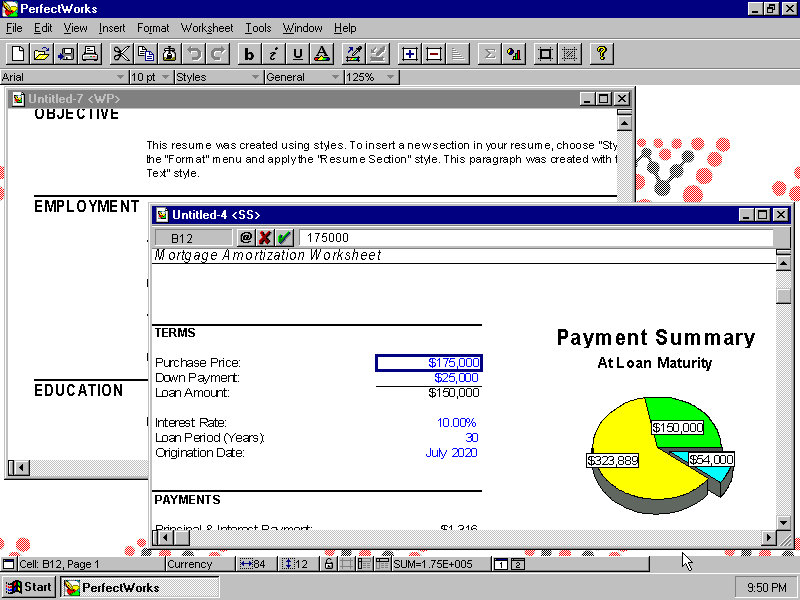Screen dimensions: 800x600
Task: Pick up format with eyedropper icon
Action: tap(353, 54)
